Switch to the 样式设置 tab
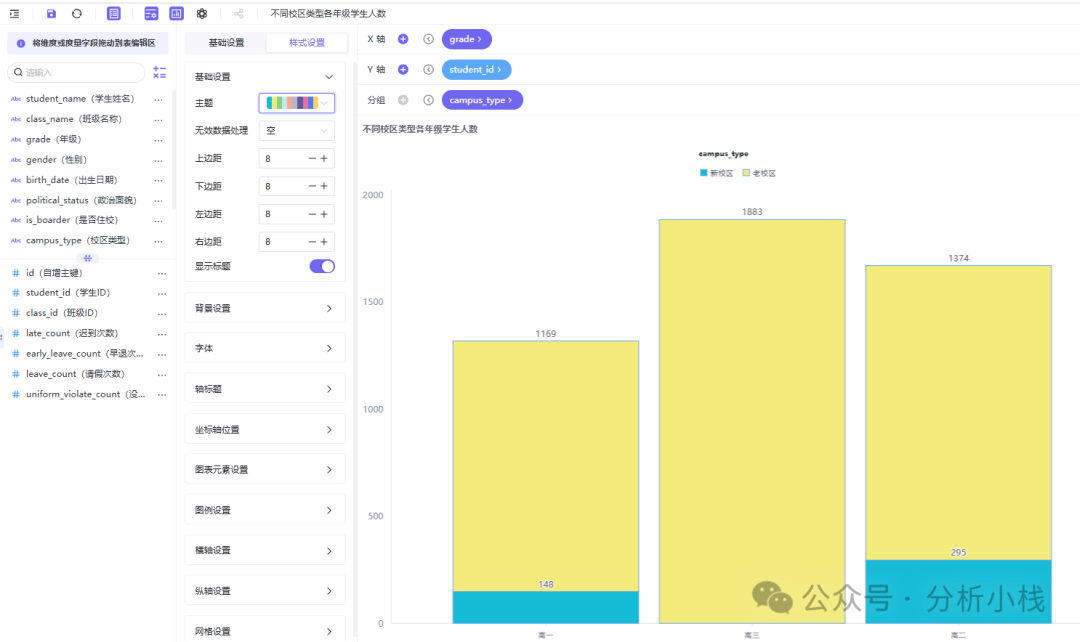 tap(307, 43)
